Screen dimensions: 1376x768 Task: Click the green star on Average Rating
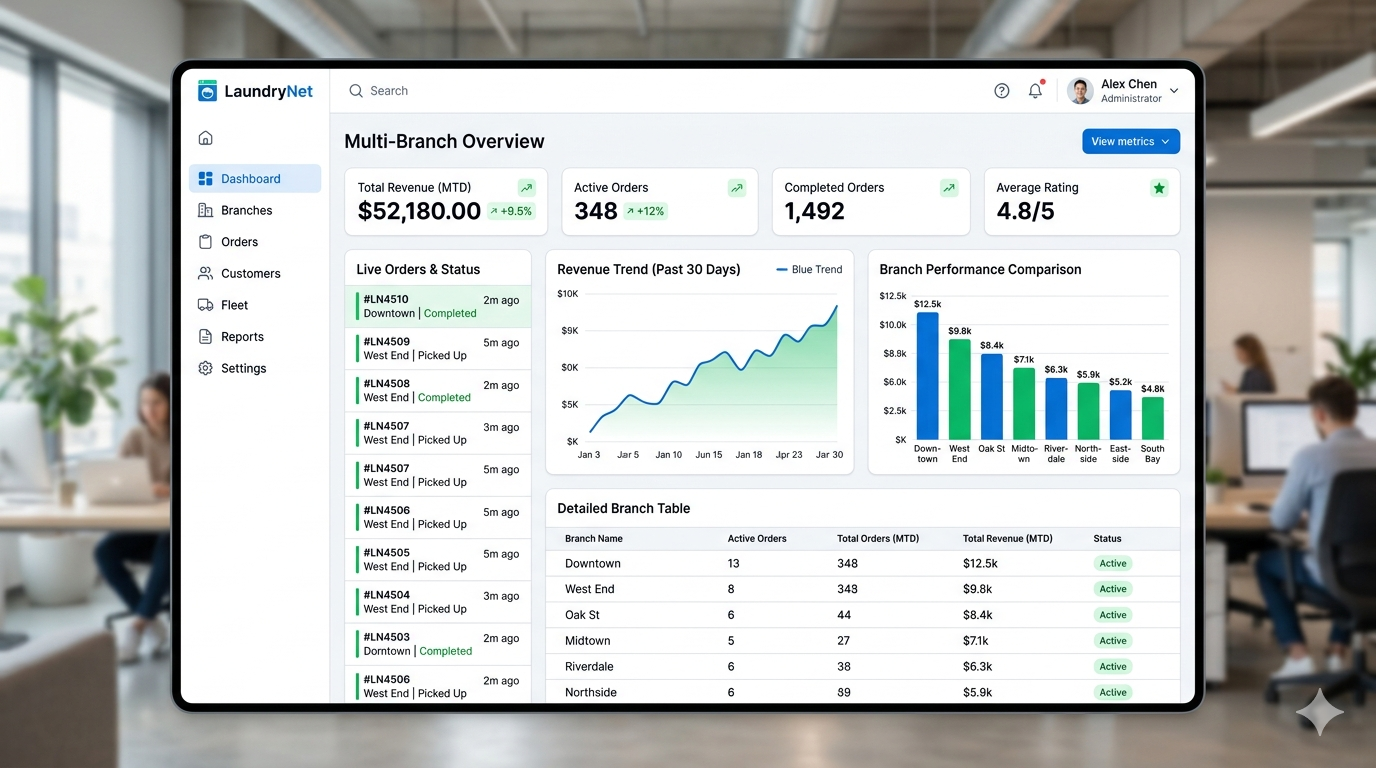point(1159,188)
